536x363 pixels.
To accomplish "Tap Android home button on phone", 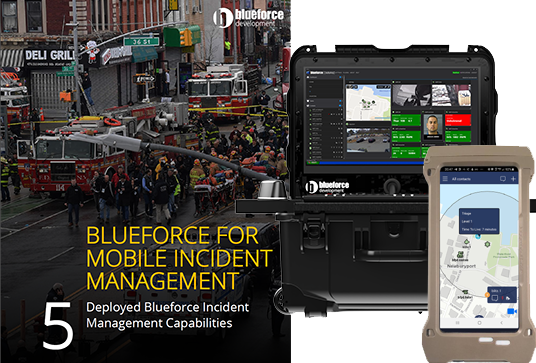I will tap(479, 323).
